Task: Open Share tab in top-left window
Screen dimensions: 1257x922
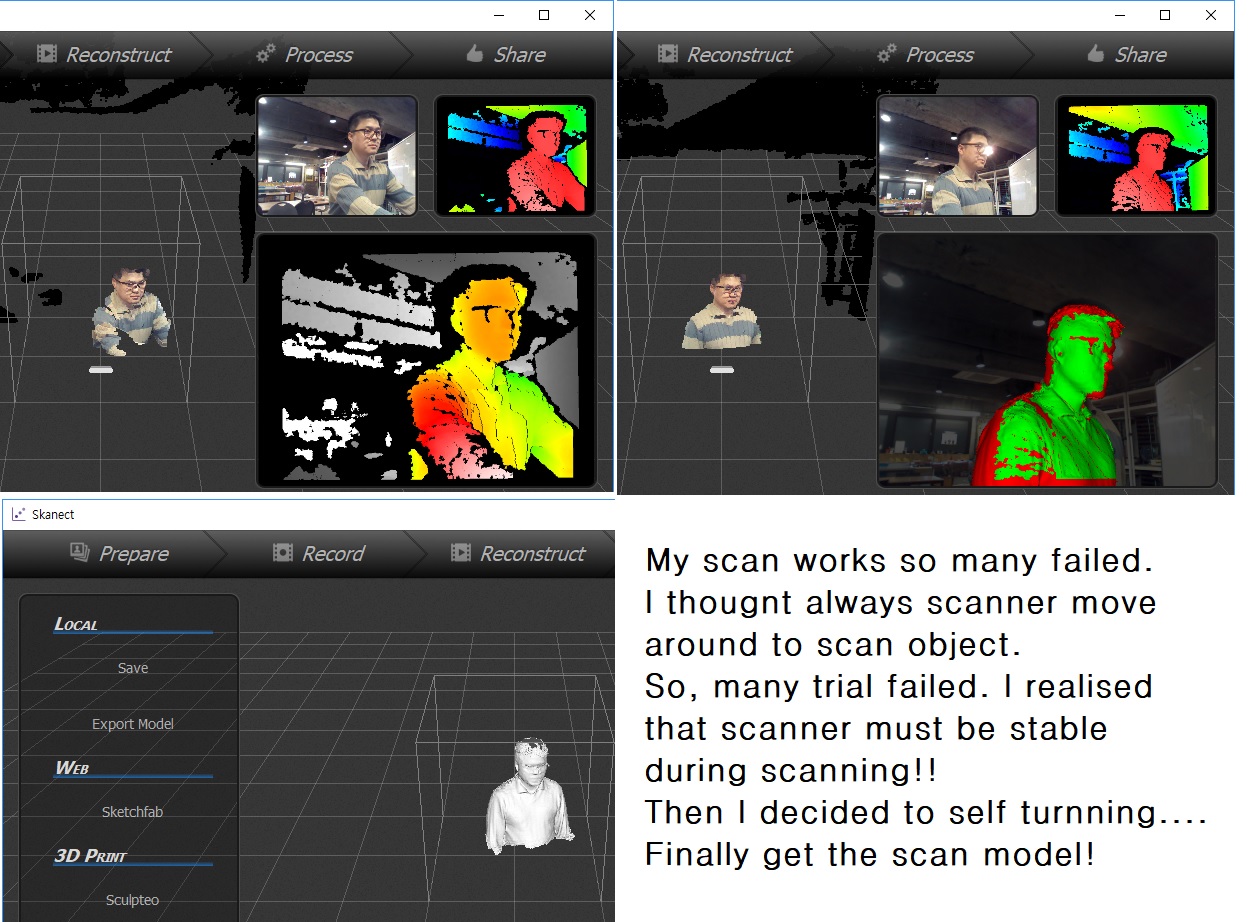Action: click(506, 54)
